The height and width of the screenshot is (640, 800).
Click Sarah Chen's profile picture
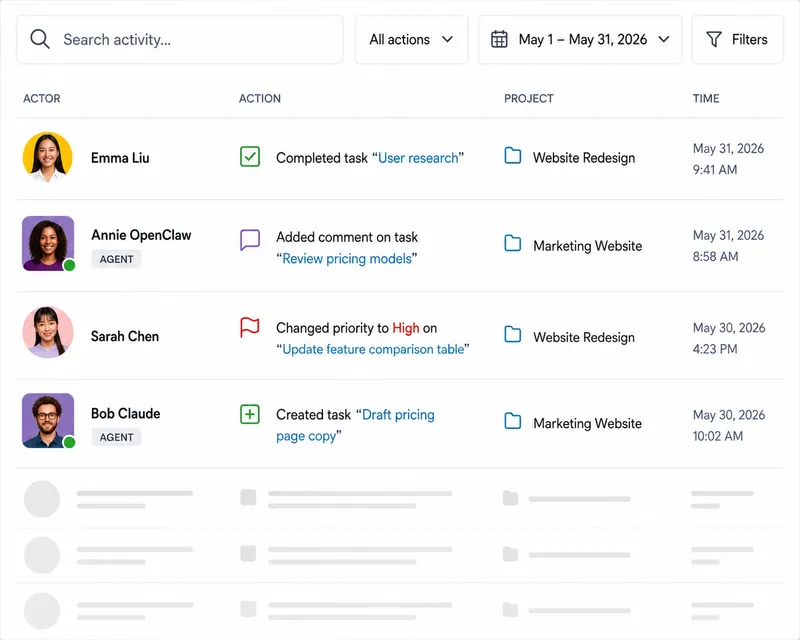pos(48,332)
